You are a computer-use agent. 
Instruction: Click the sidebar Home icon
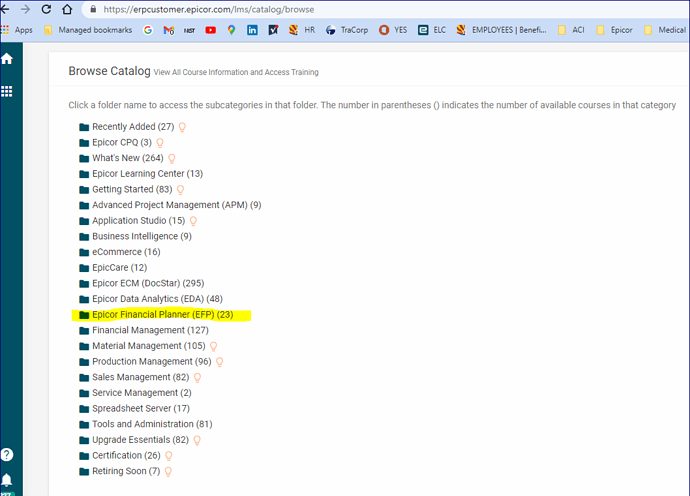[7, 59]
